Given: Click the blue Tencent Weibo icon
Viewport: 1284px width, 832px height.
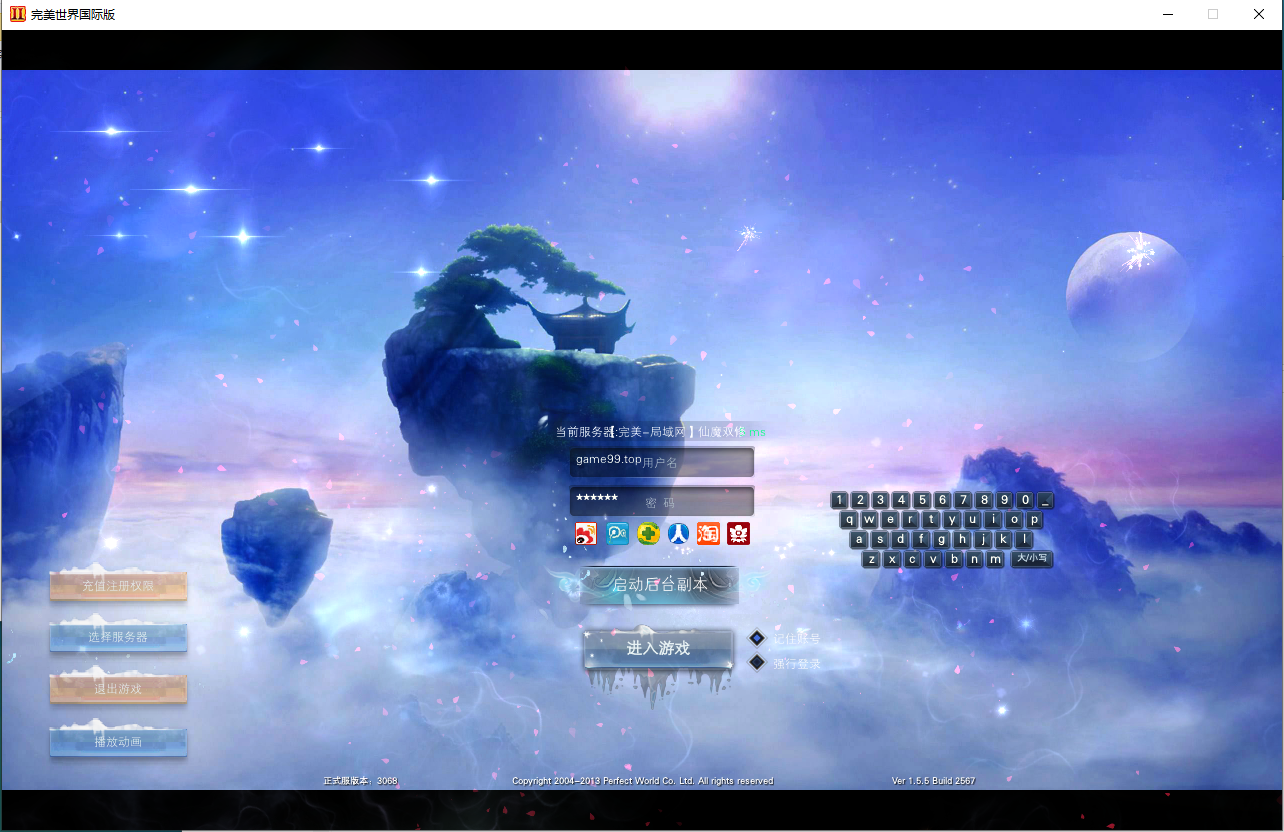Looking at the screenshot, I should coord(618,534).
